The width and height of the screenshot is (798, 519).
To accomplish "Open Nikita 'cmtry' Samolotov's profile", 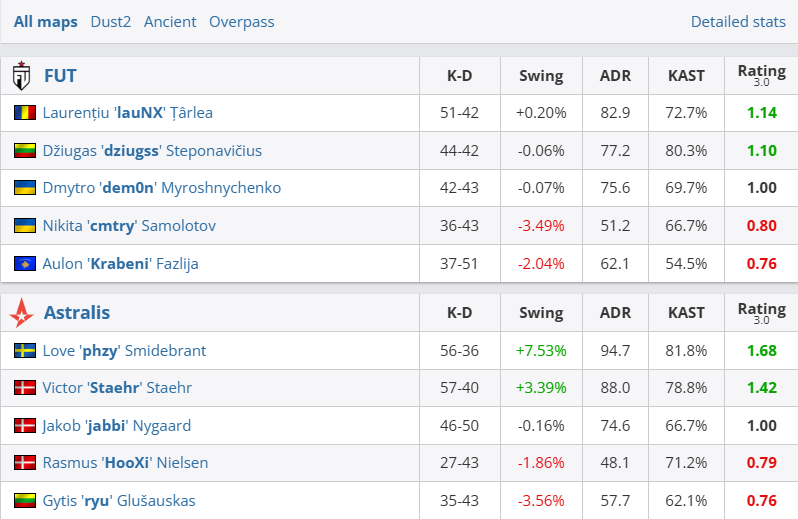I will click(129, 226).
